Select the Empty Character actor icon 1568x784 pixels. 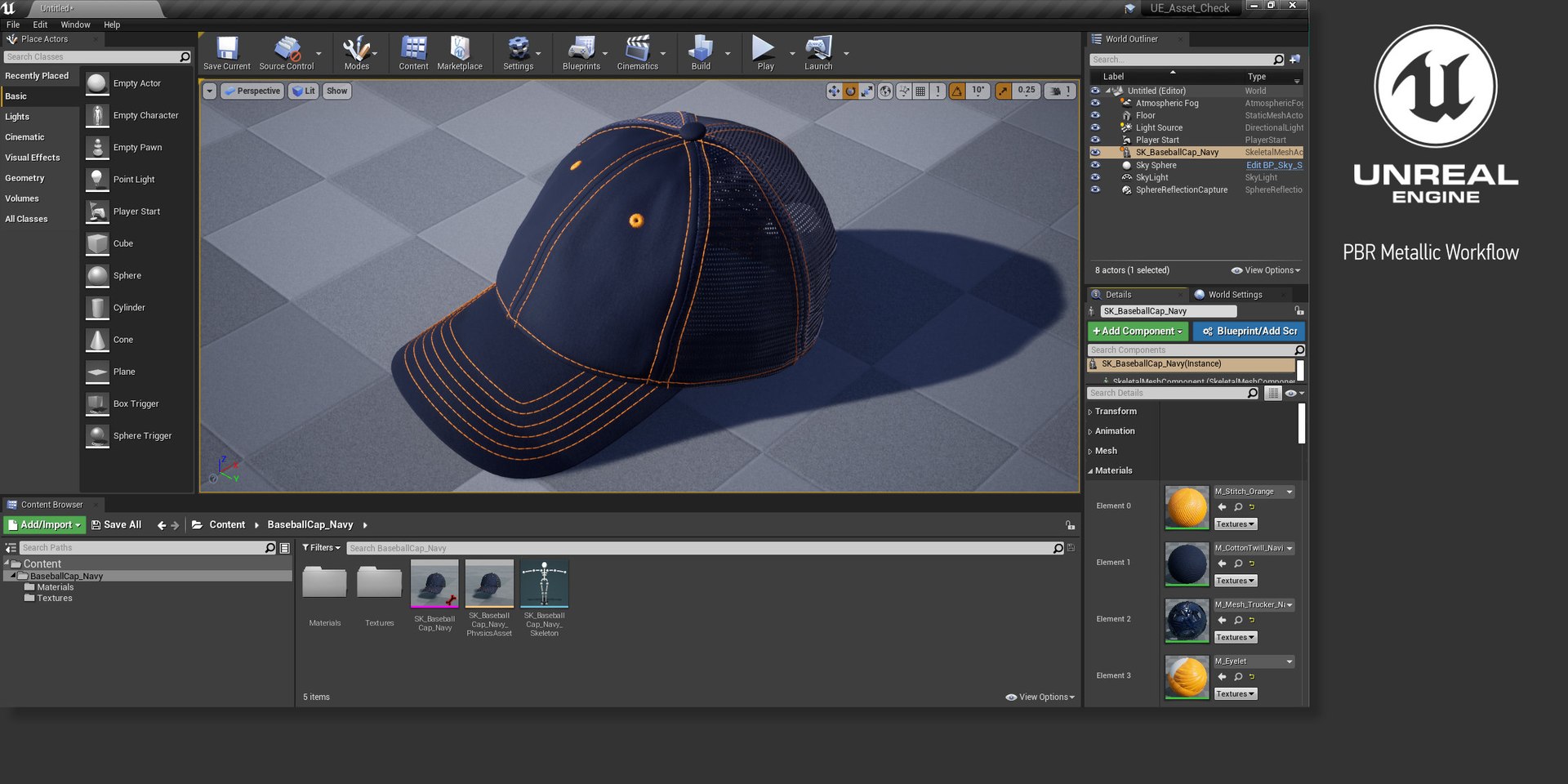pyautogui.click(x=97, y=115)
